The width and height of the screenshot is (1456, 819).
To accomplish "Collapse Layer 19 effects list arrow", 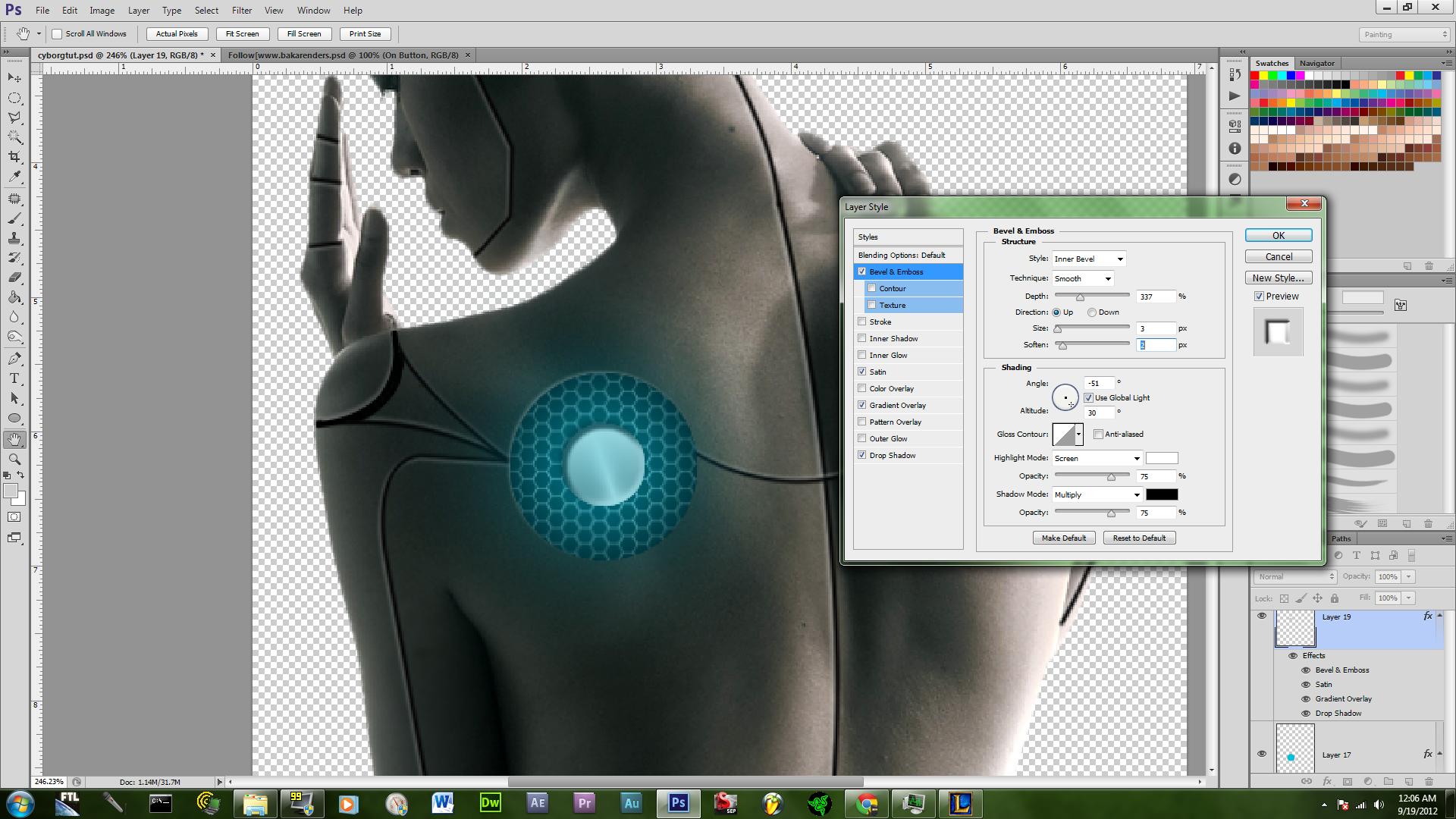I will coord(1439,617).
